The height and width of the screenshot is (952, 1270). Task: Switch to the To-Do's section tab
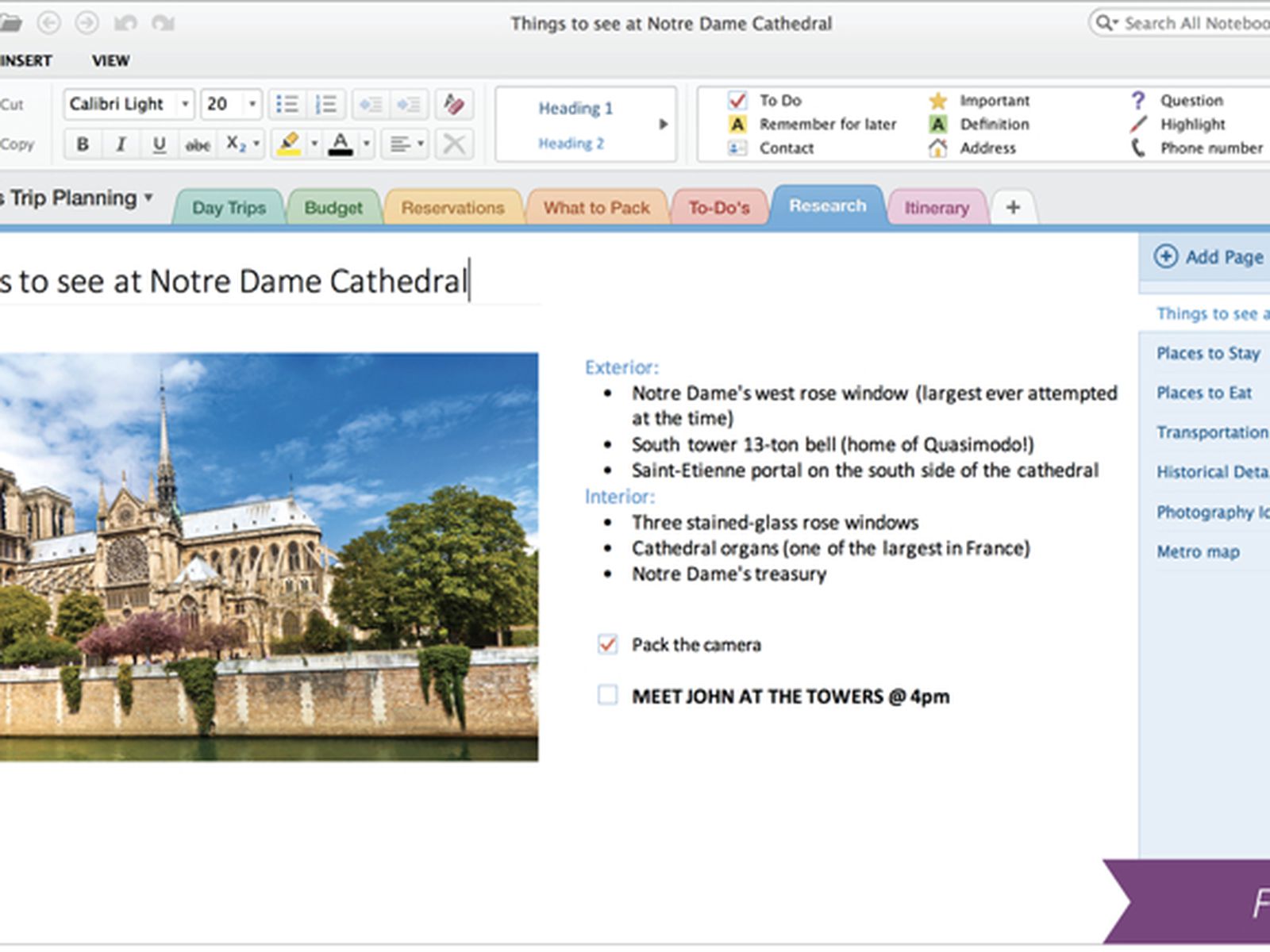719,208
